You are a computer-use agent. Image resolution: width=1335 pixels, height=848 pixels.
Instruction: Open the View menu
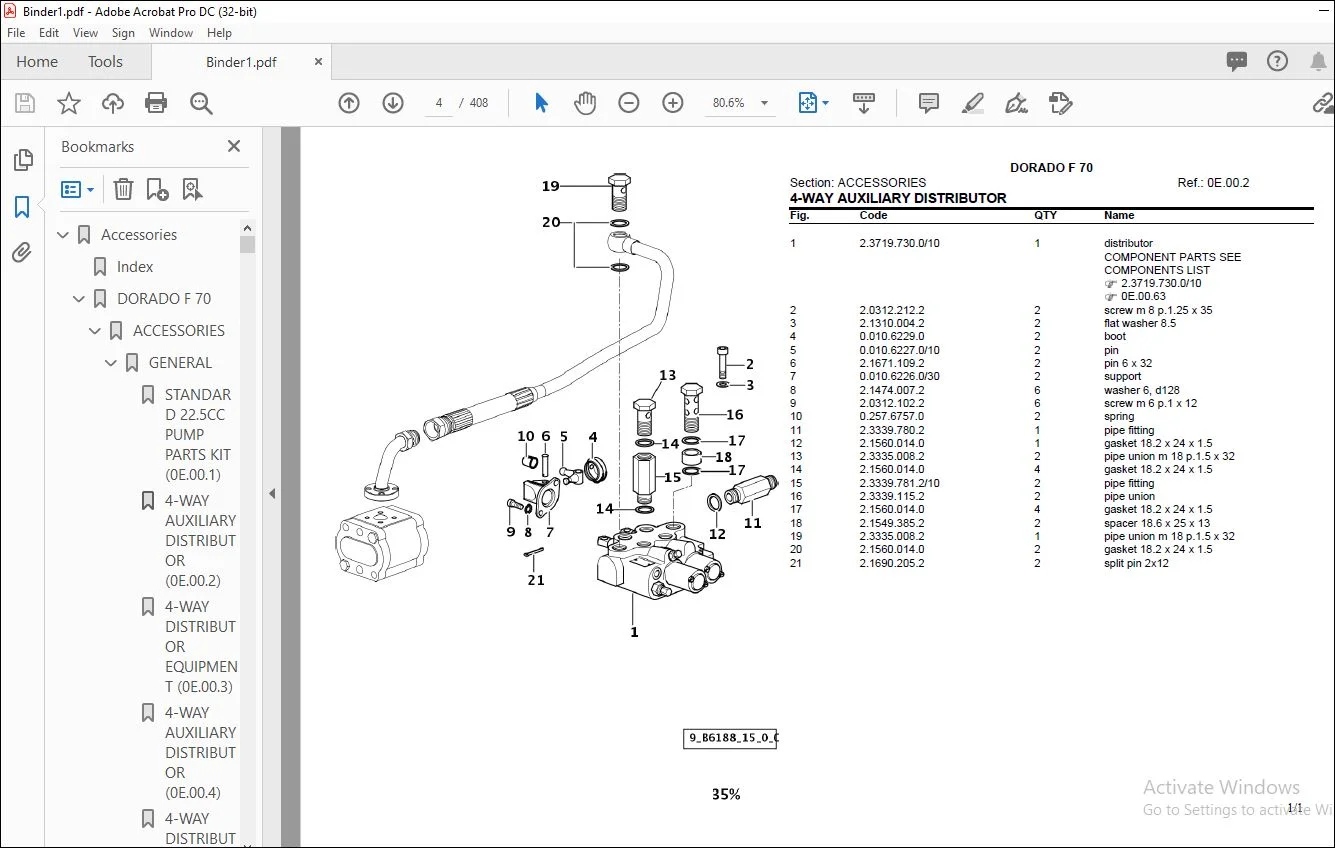86,33
